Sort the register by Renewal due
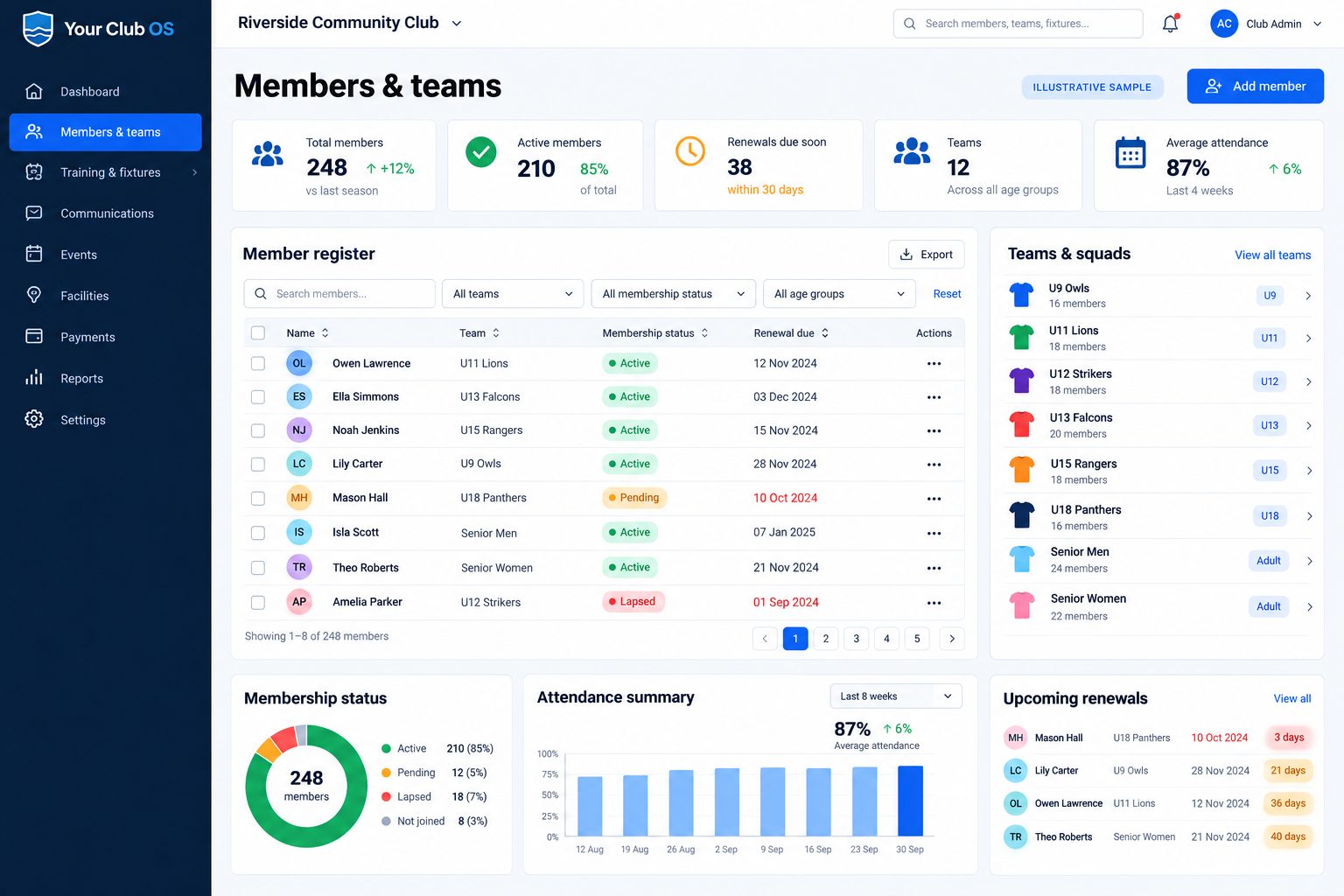1344x896 pixels. [791, 333]
